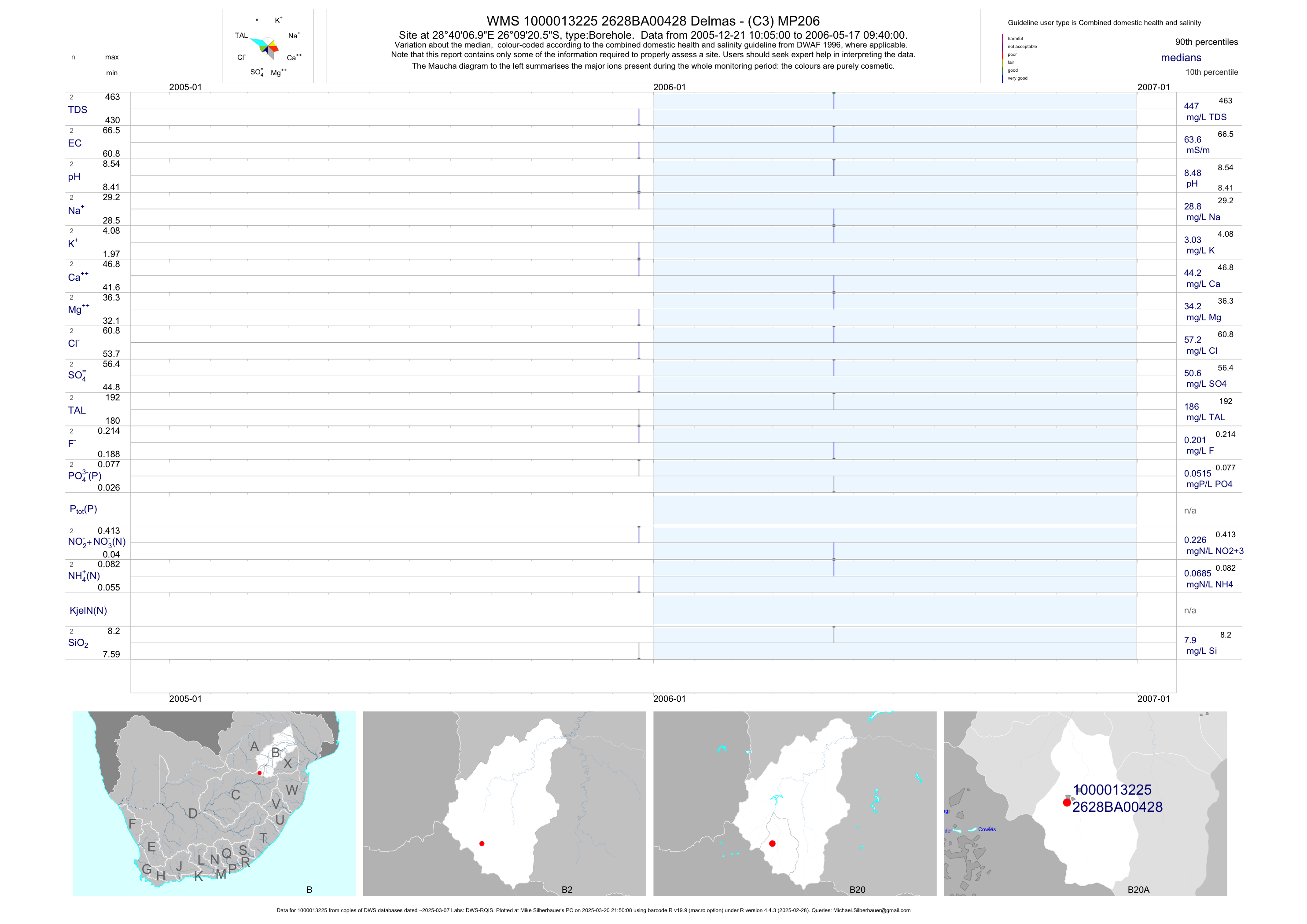Click the SiO2 row label
The image size is (1307, 924).
pyautogui.click(x=78, y=643)
